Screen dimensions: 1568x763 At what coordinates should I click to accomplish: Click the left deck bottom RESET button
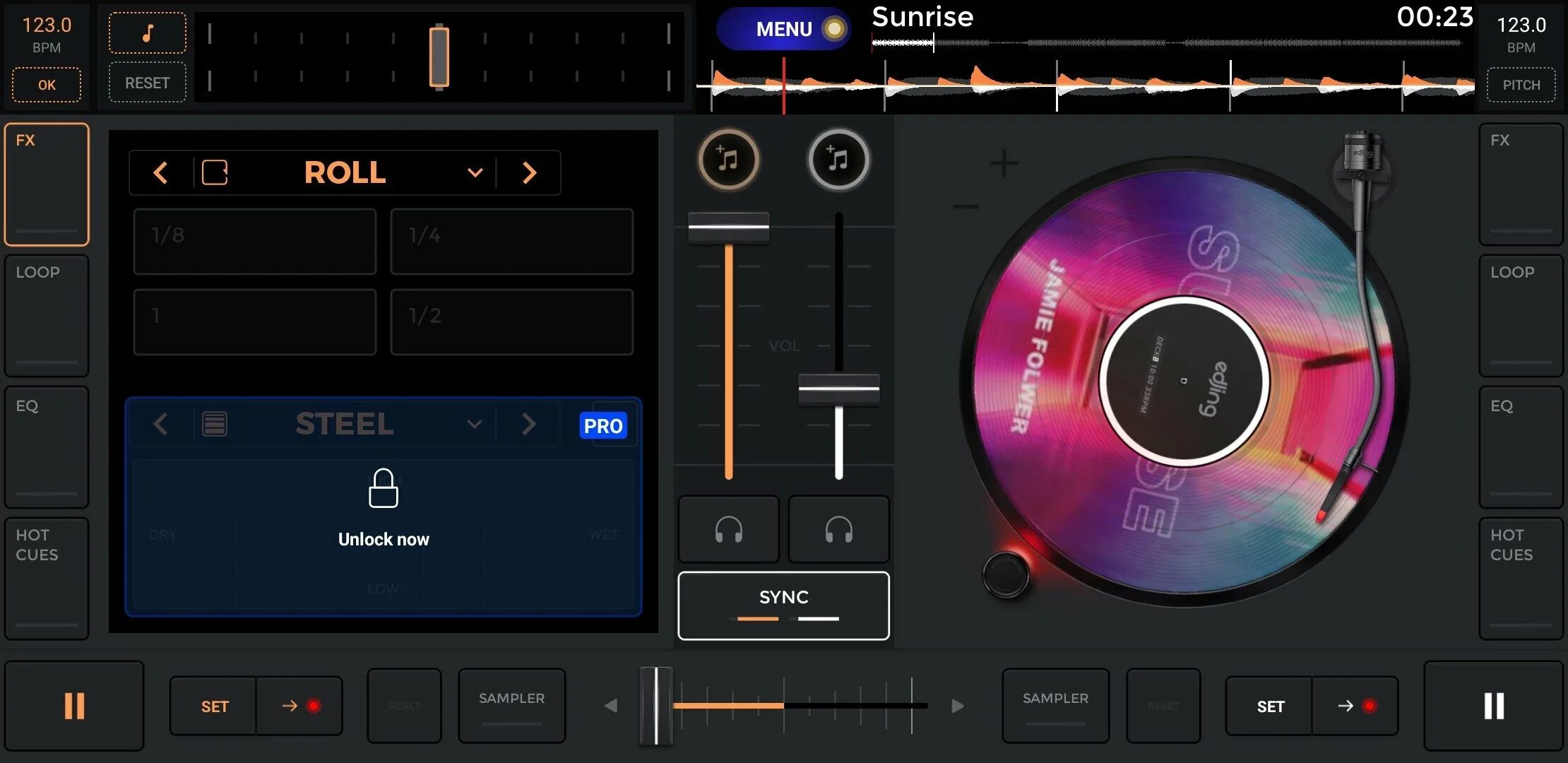coord(404,706)
